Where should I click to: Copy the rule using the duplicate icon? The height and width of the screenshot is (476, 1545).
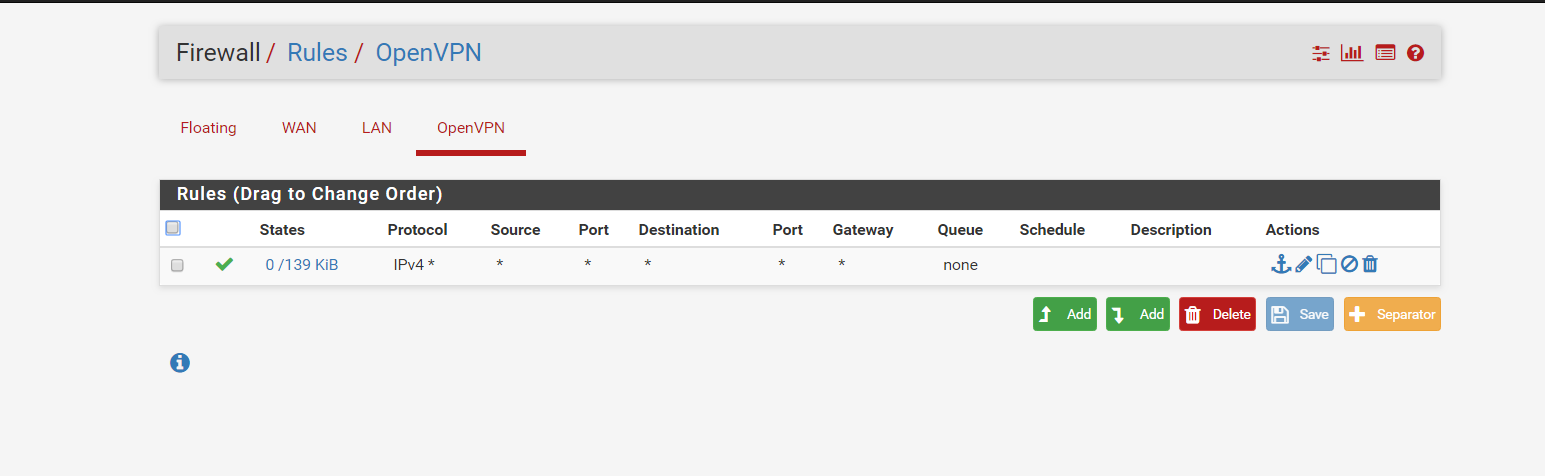[1326, 265]
